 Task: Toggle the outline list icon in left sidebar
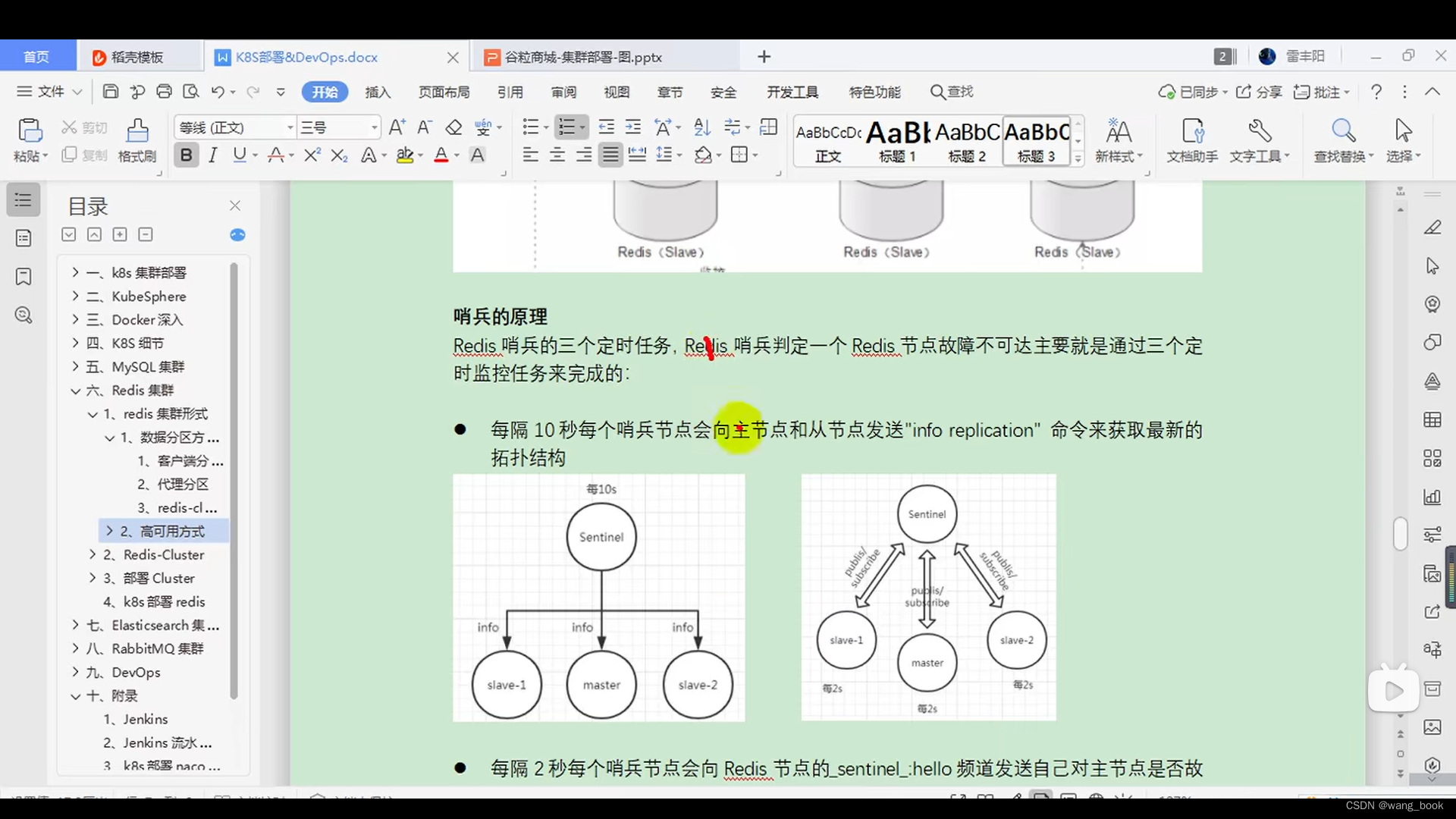24,200
